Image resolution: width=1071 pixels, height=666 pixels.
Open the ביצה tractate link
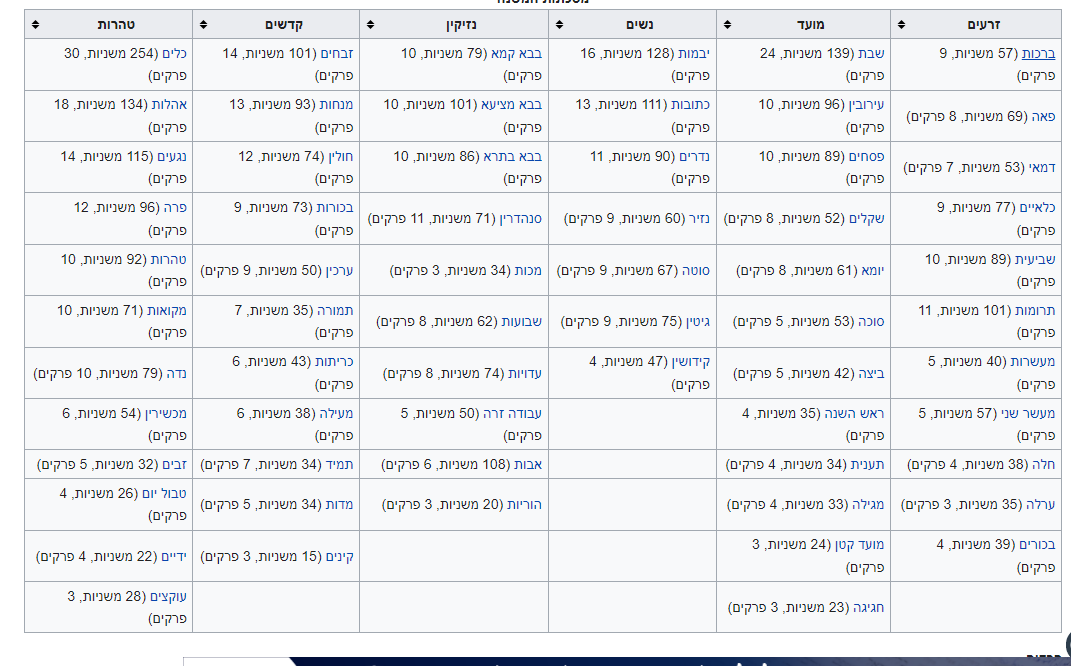pyautogui.click(x=871, y=374)
